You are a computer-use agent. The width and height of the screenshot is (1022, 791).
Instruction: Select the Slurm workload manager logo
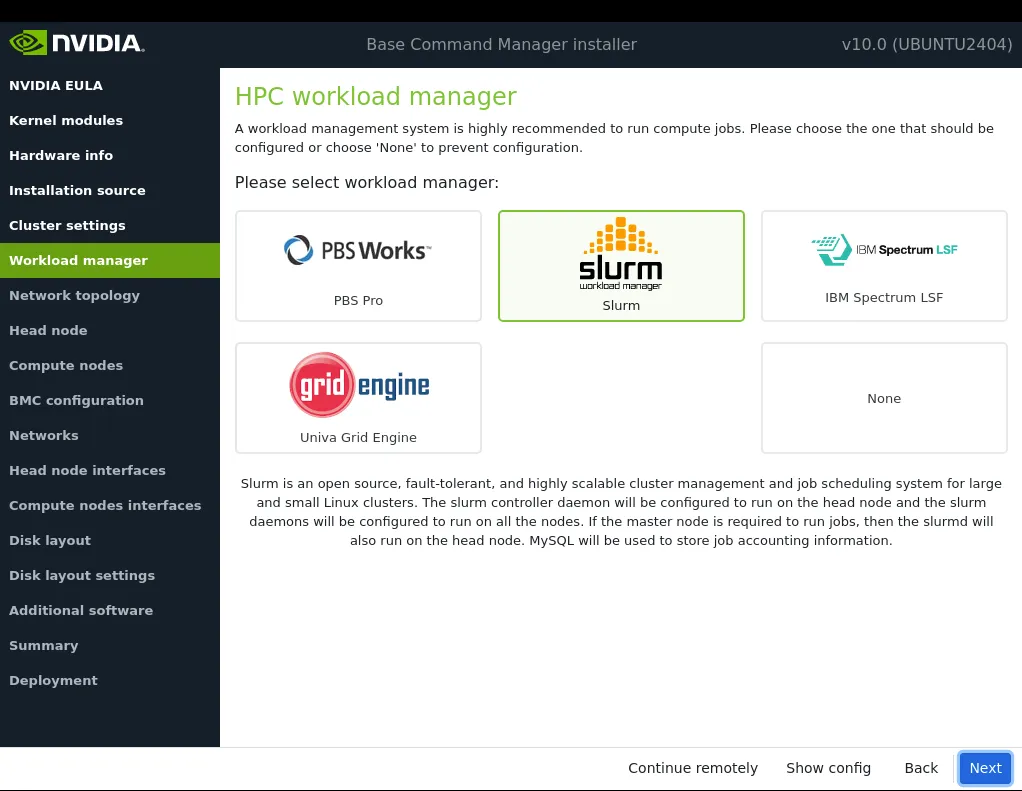coord(620,253)
